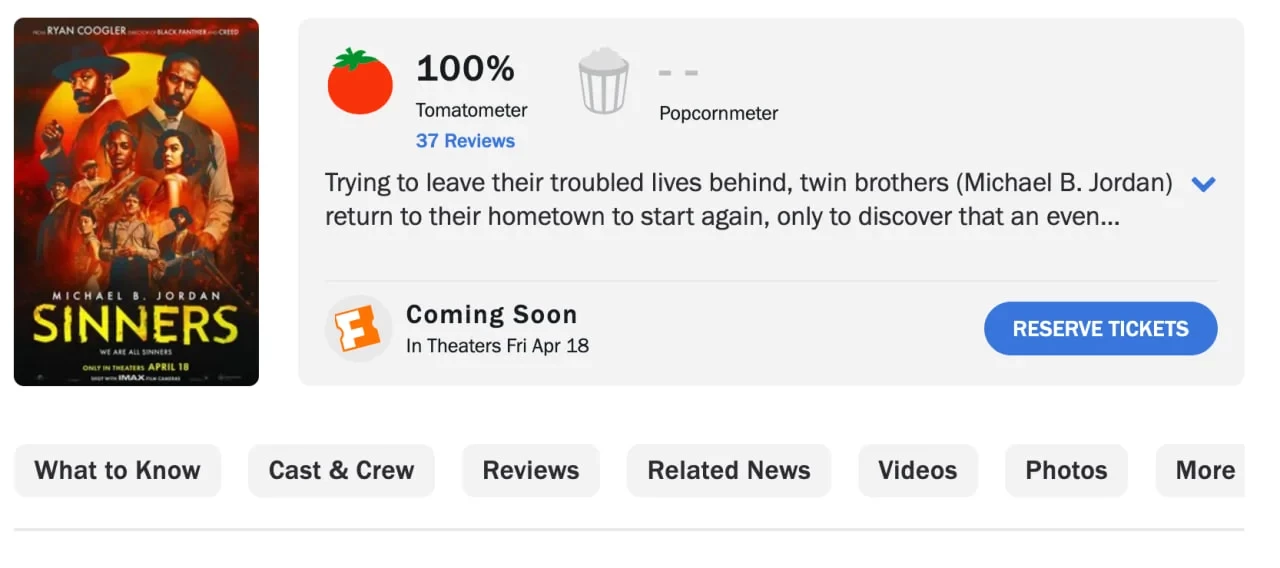Click the Popcornmeter label

click(x=718, y=113)
